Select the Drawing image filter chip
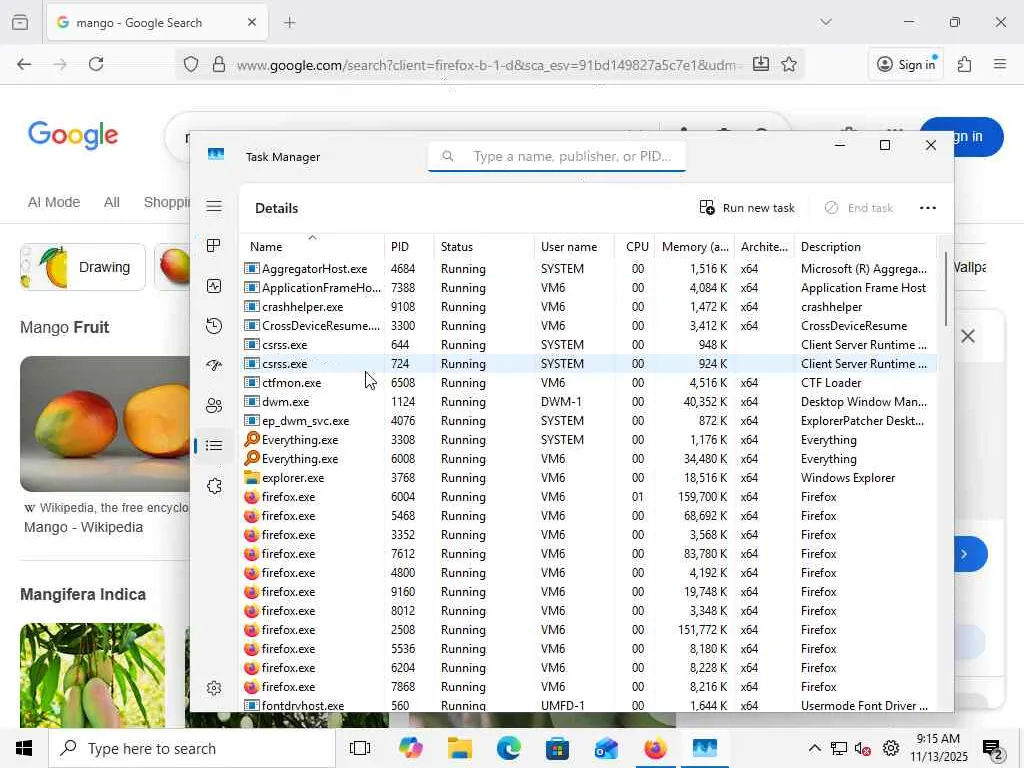 pos(83,267)
